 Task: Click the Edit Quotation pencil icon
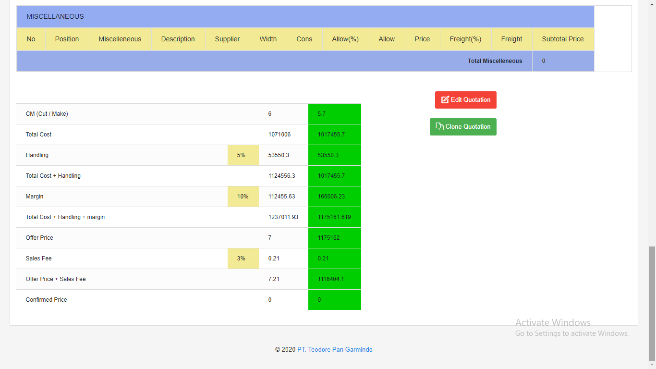point(445,100)
